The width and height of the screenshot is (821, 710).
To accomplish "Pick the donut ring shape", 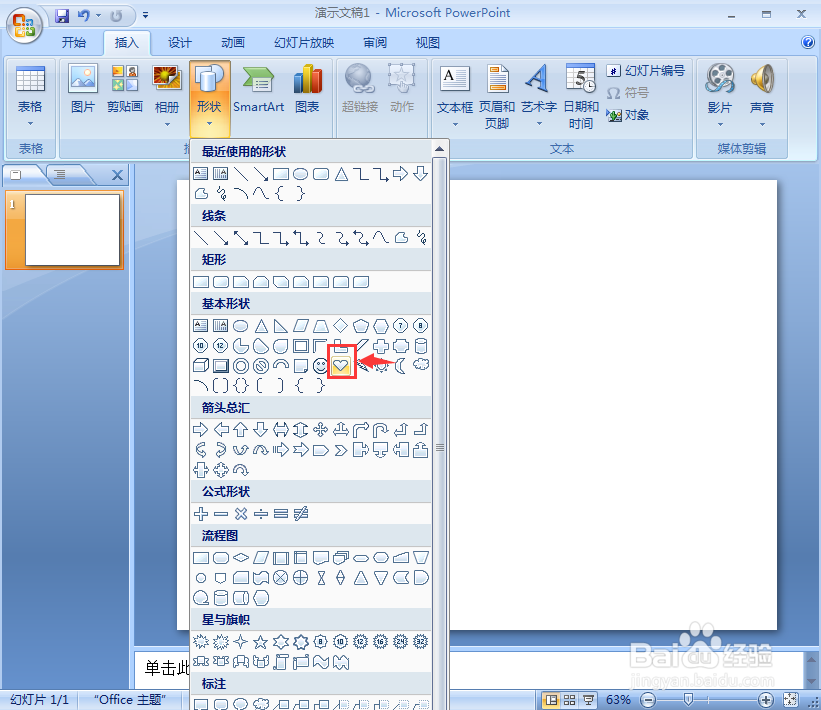I will [x=241, y=366].
